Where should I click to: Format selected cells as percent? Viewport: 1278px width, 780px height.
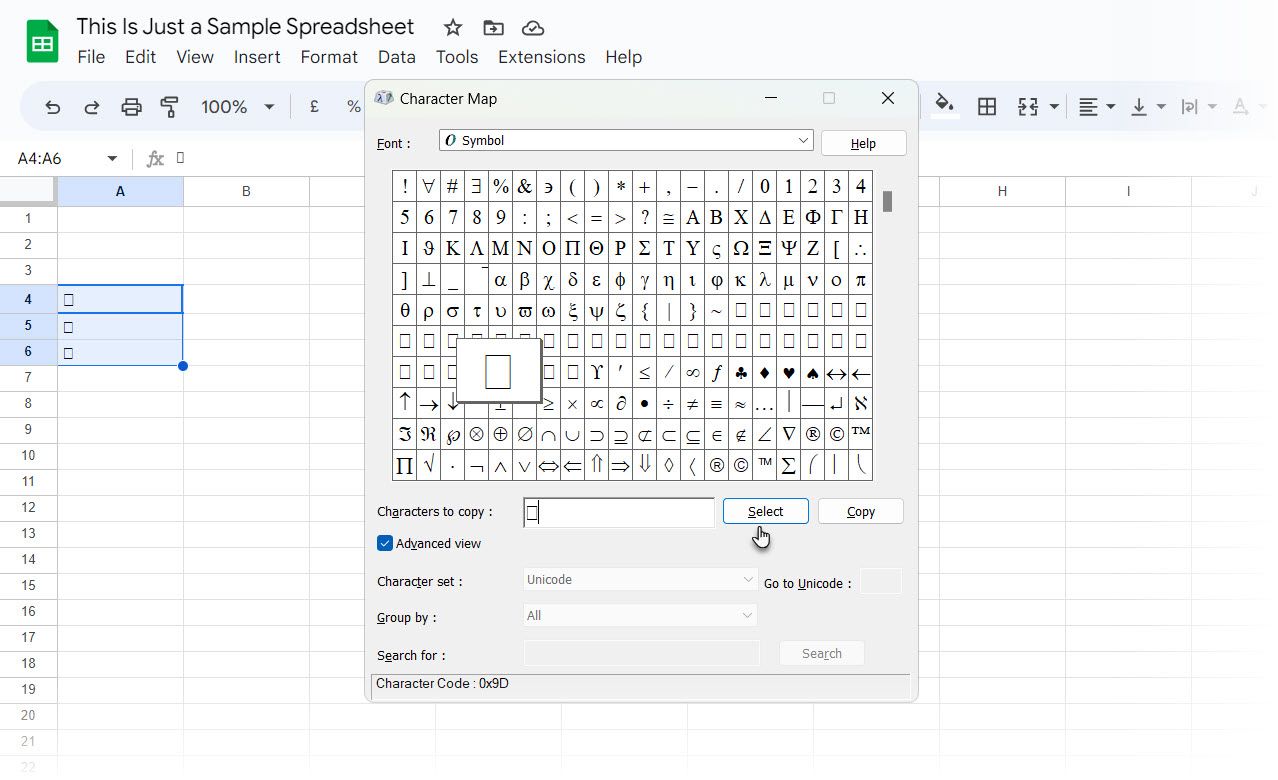point(352,105)
